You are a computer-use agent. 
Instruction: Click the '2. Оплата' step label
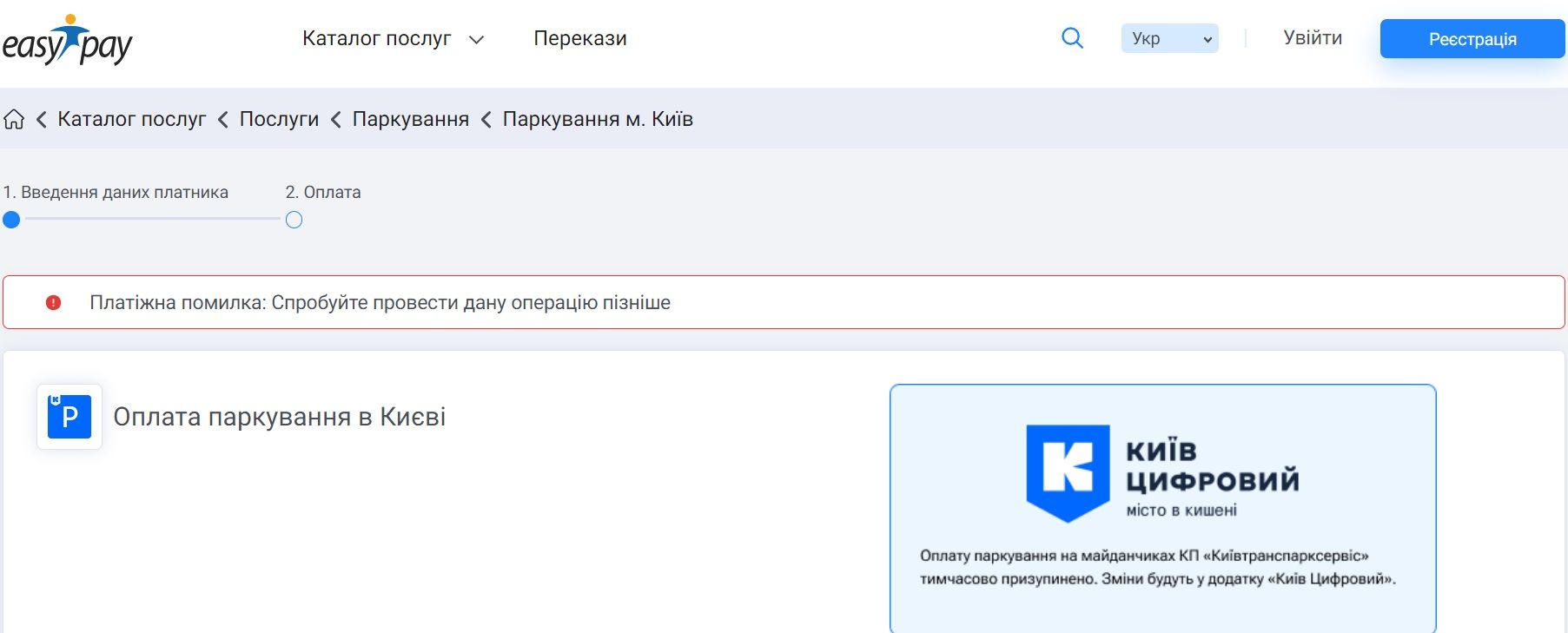(323, 192)
